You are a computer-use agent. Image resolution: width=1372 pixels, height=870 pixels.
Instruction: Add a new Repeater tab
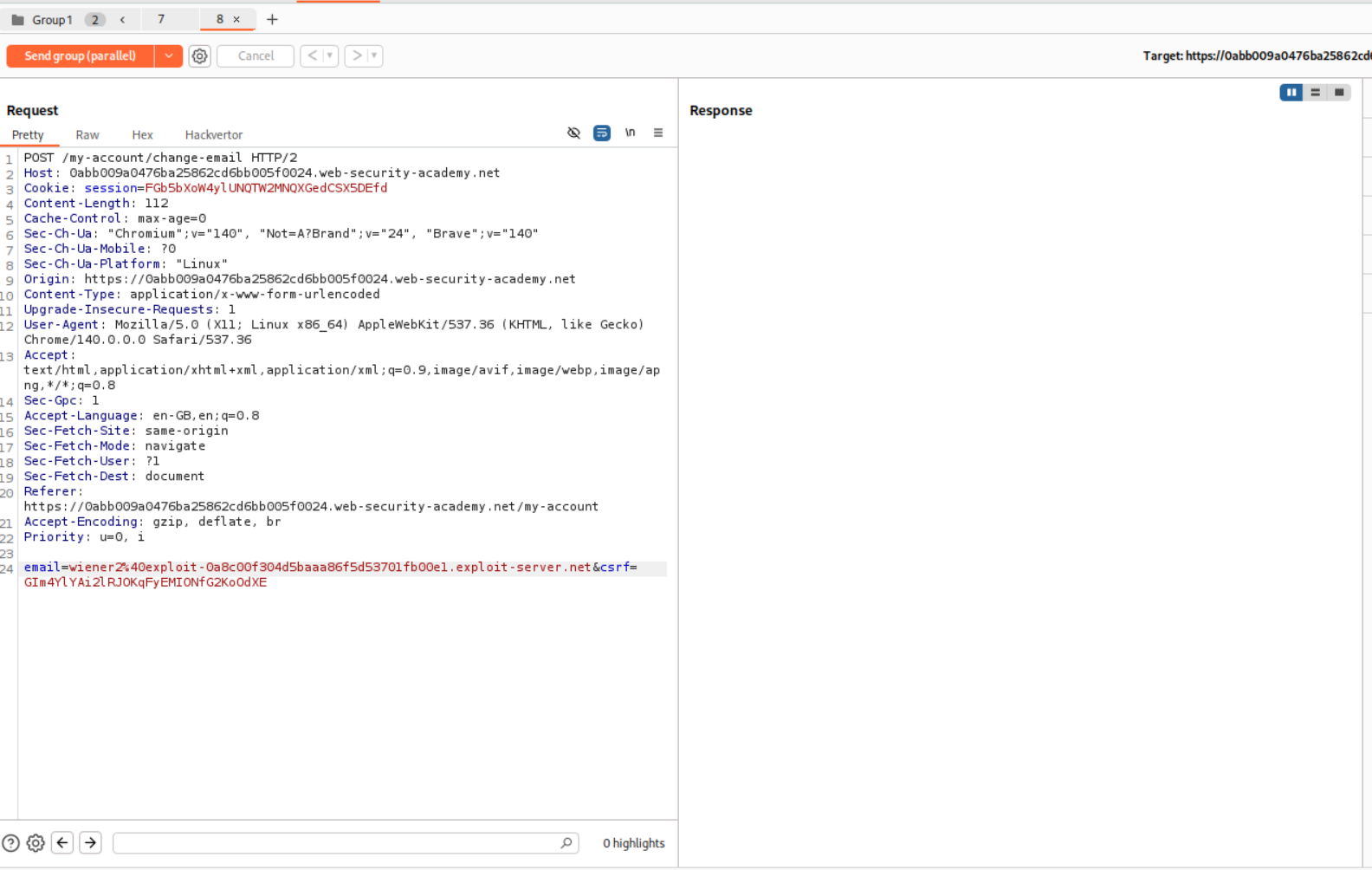click(x=272, y=19)
